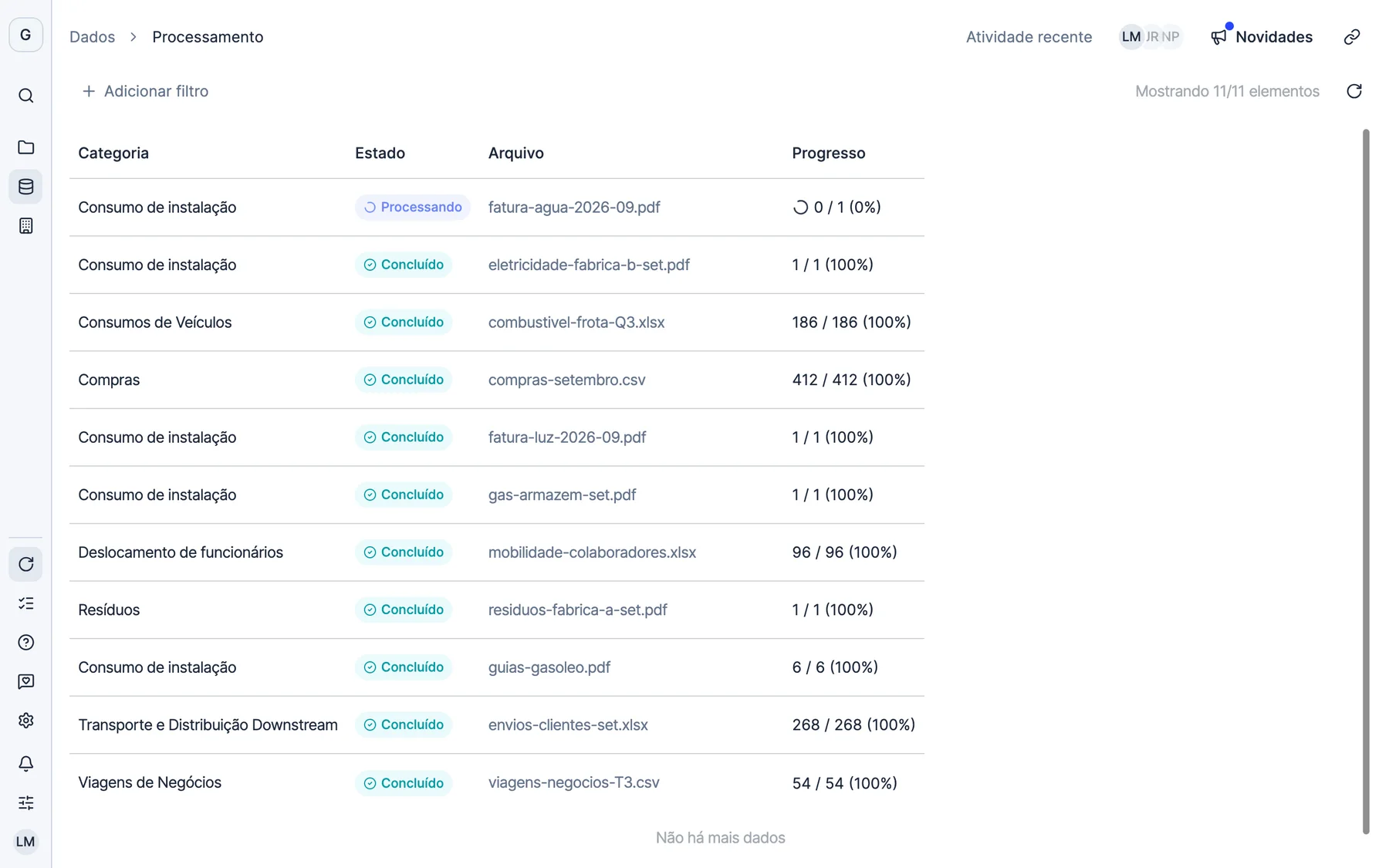Open the checklist icon in the sidebar
Image resolution: width=1389 pixels, height=868 pixels.
point(25,603)
